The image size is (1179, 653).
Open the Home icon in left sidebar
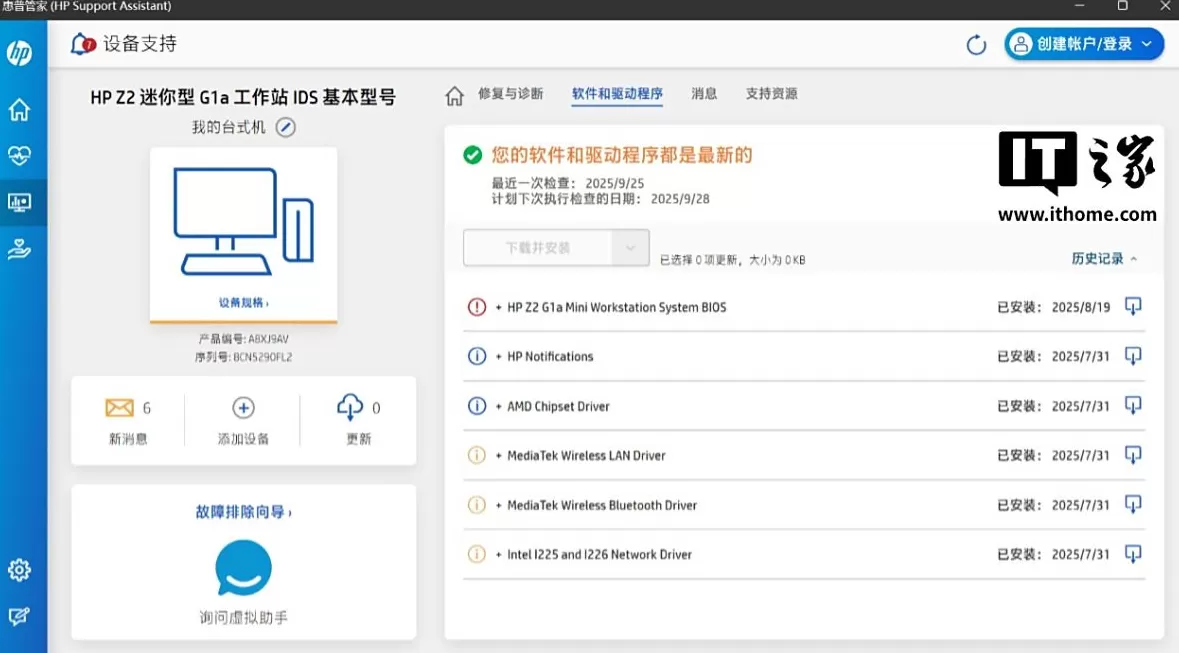point(19,110)
